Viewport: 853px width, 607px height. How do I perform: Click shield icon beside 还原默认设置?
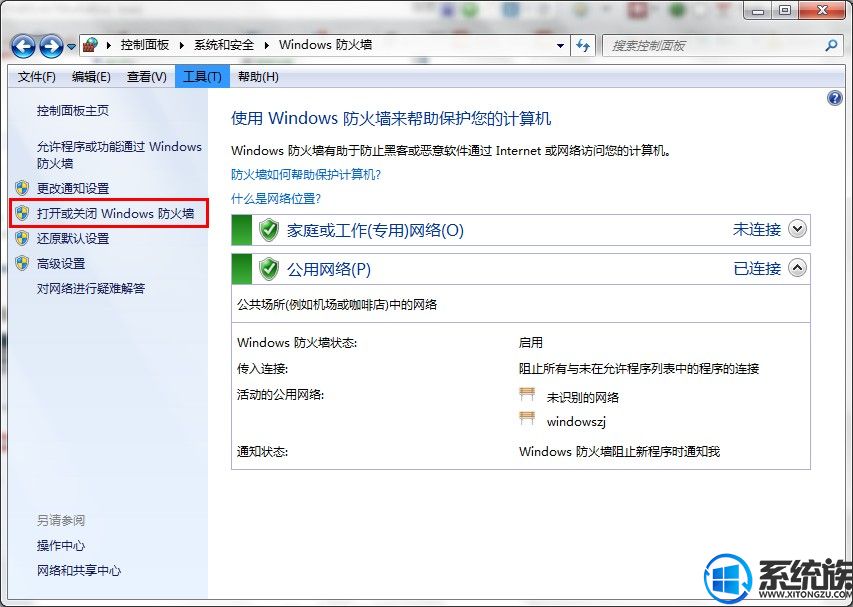click(x=22, y=238)
